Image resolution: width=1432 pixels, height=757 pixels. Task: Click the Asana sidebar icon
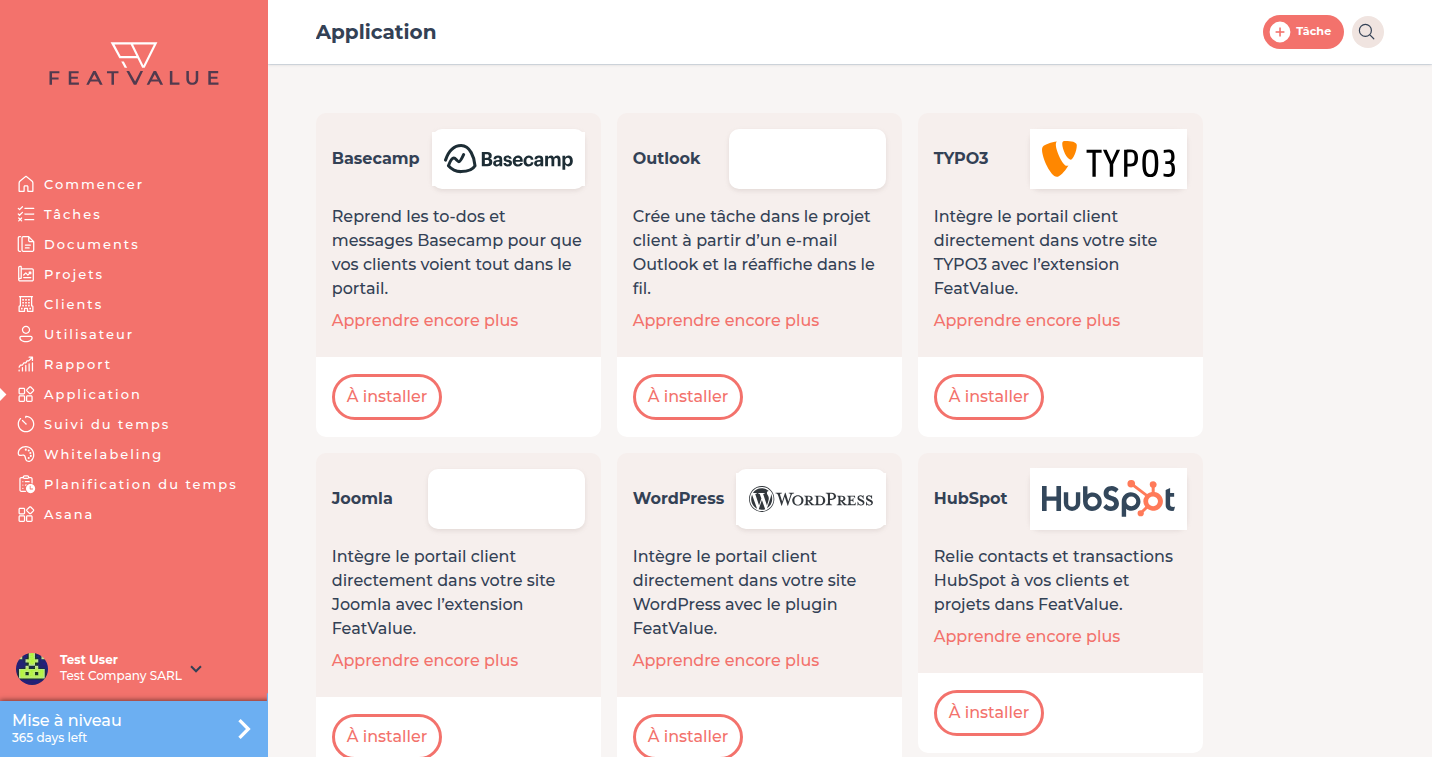point(26,514)
